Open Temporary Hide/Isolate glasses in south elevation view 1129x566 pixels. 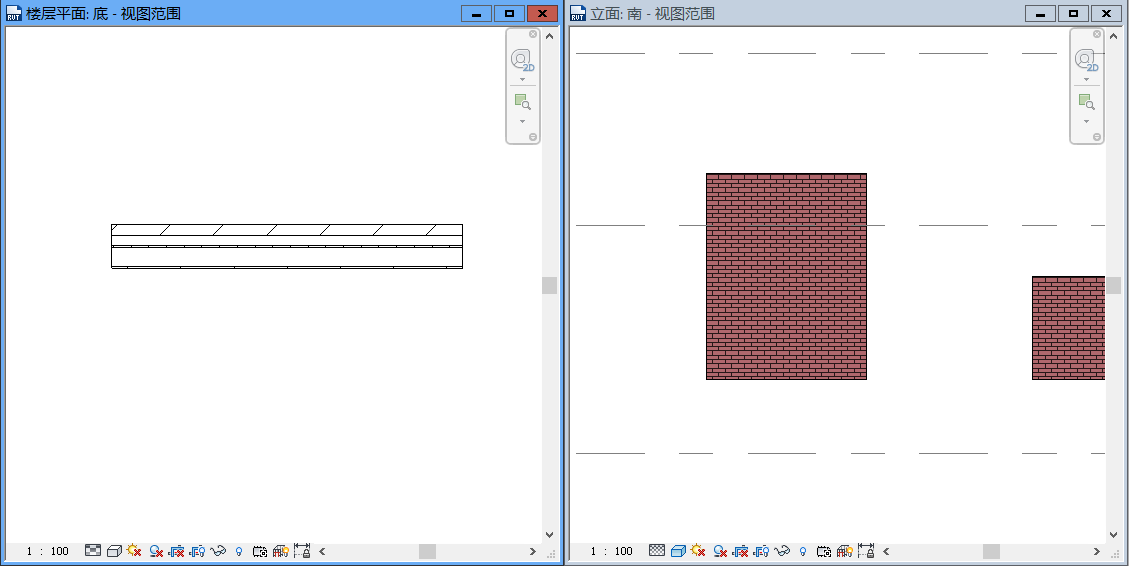coord(782,552)
